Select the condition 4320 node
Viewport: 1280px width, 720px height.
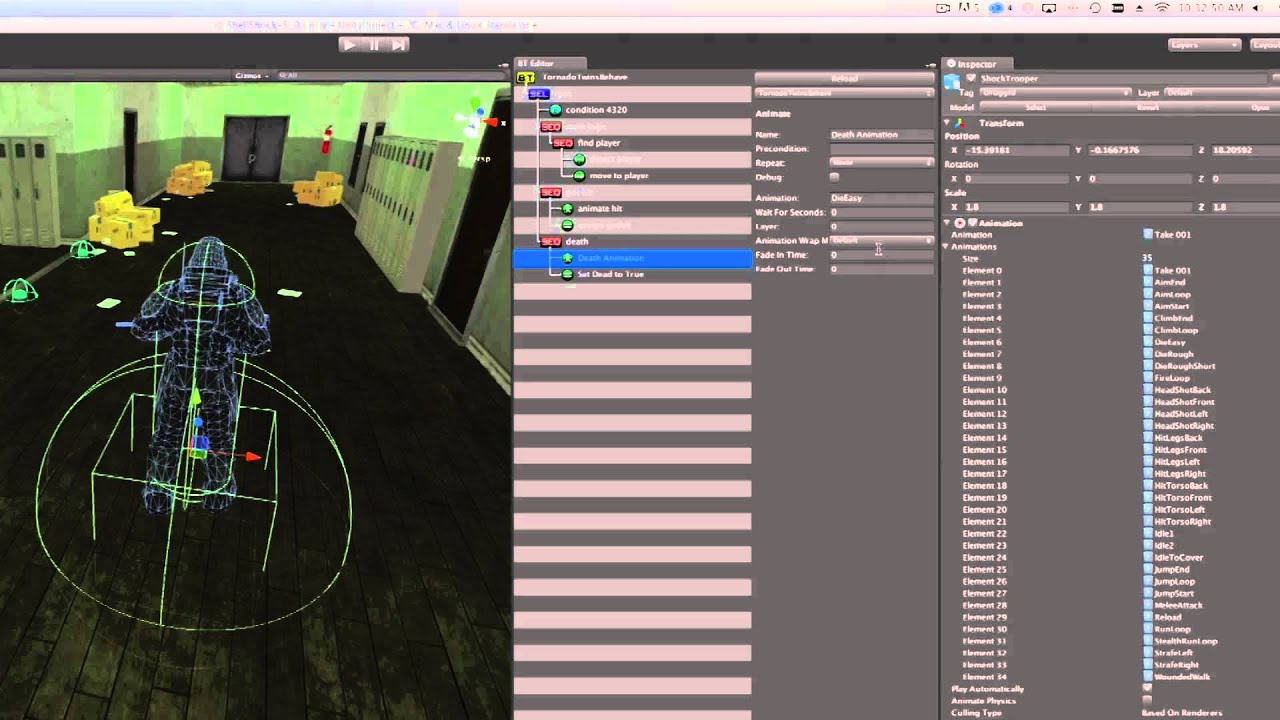(x=596, y=110)
